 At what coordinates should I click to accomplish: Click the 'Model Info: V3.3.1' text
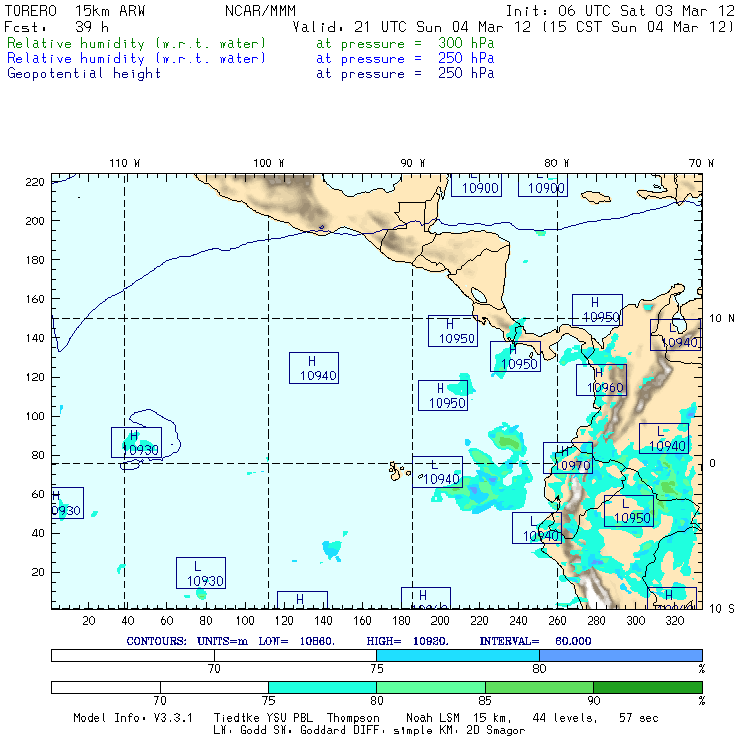click(133, 718)
